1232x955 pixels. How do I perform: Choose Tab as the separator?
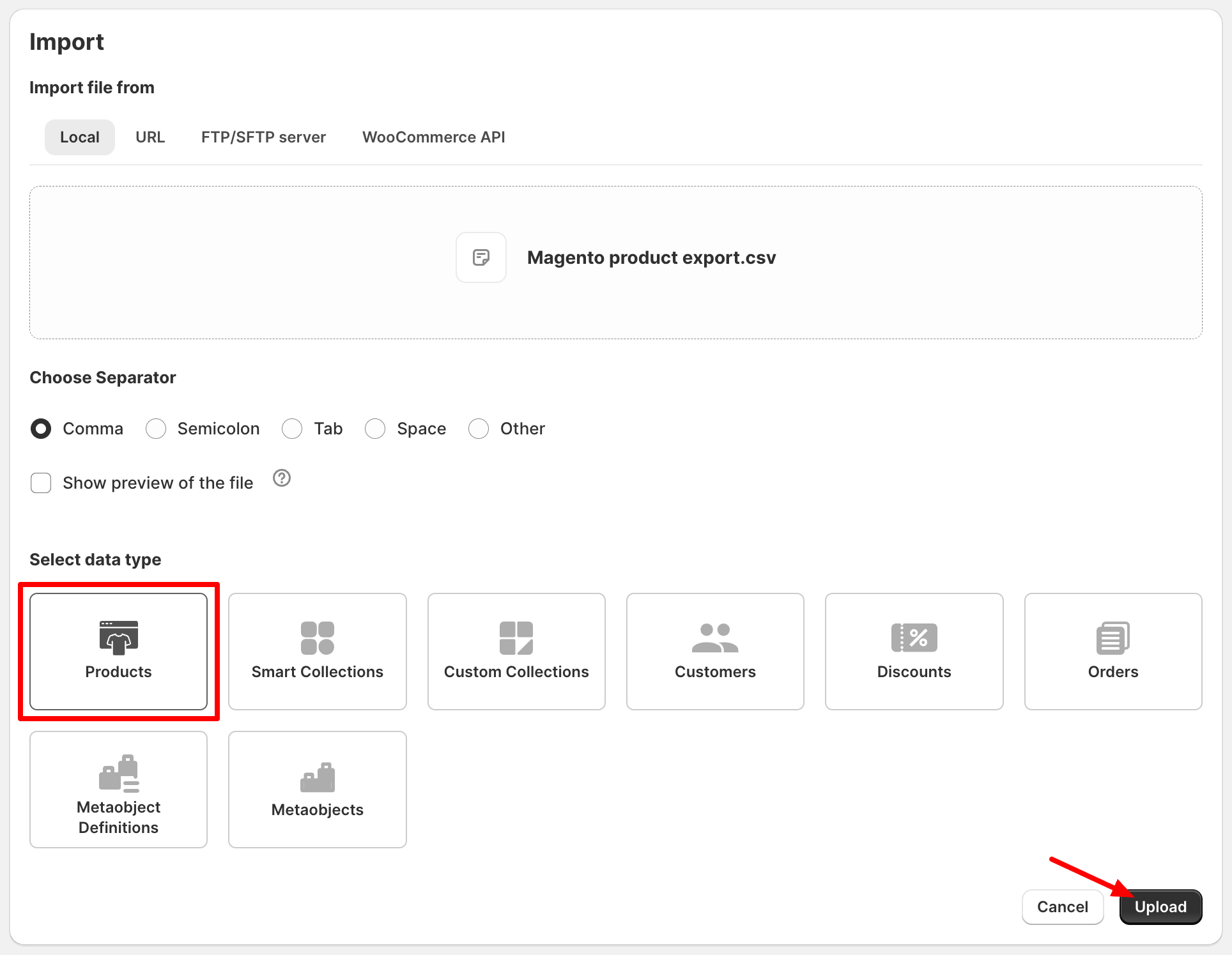click(292, 429)
